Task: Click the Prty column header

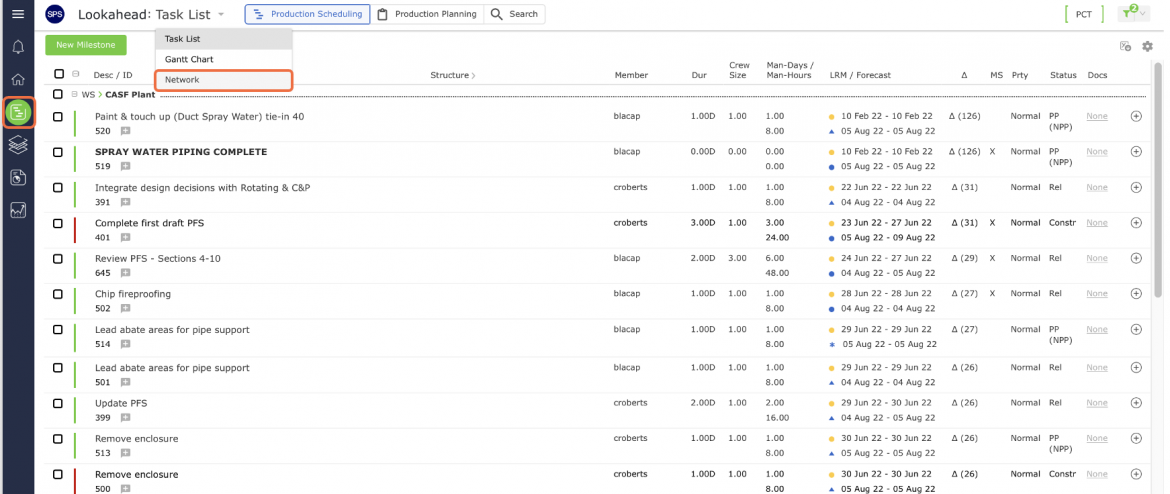Action: (1019, 75)
